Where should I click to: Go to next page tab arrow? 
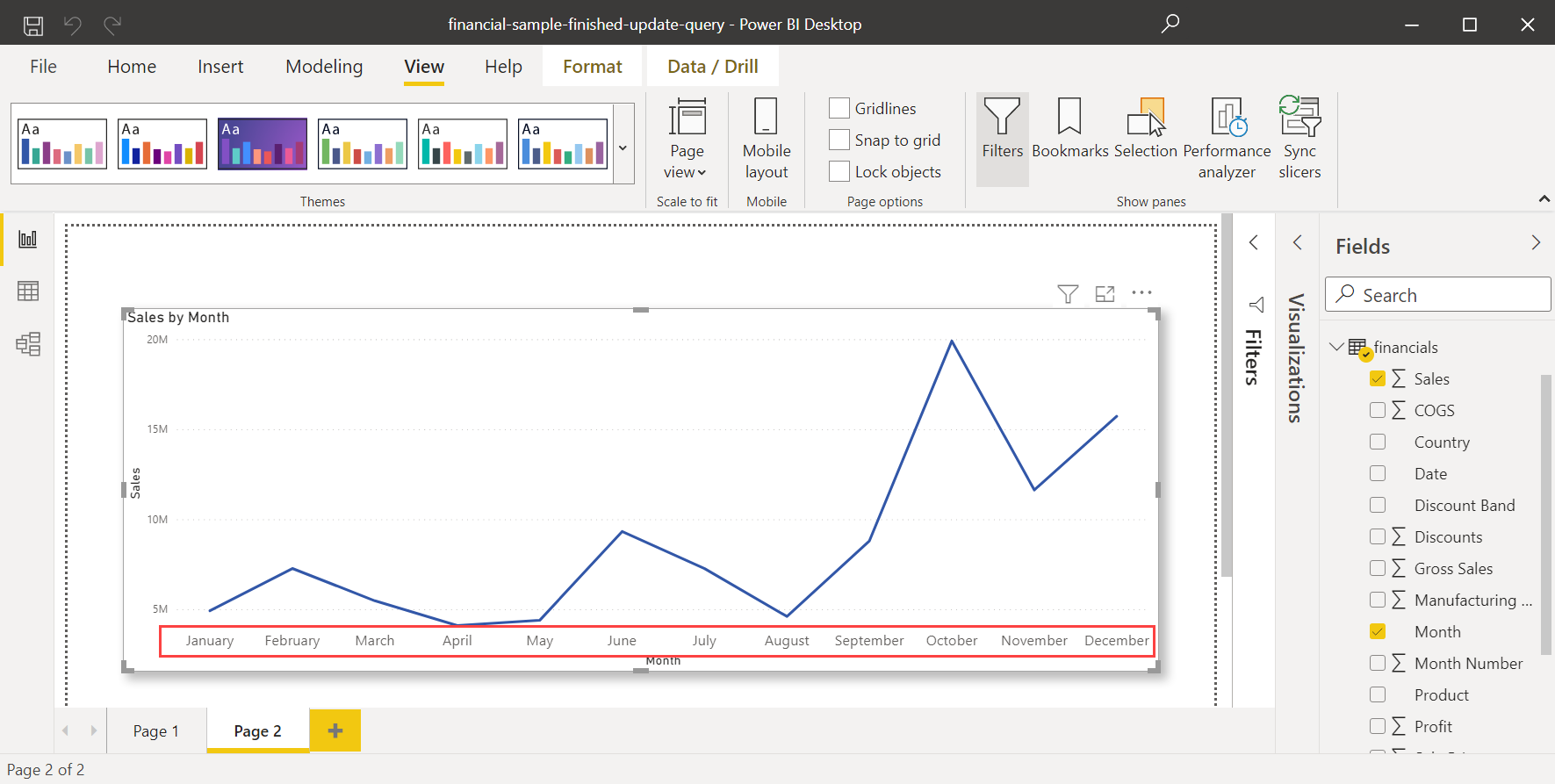coord(93,730)
